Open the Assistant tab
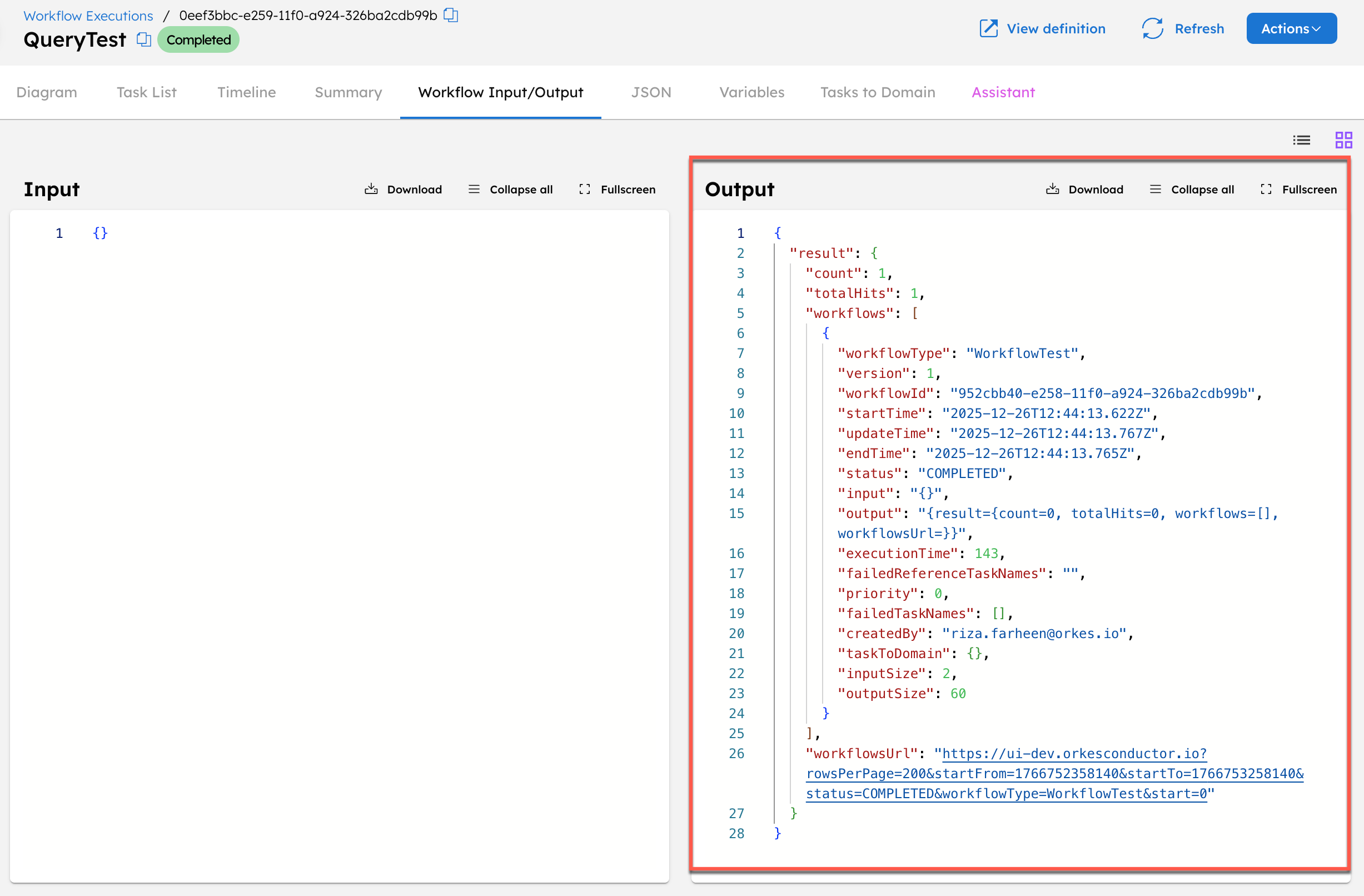 (1002, 92)
